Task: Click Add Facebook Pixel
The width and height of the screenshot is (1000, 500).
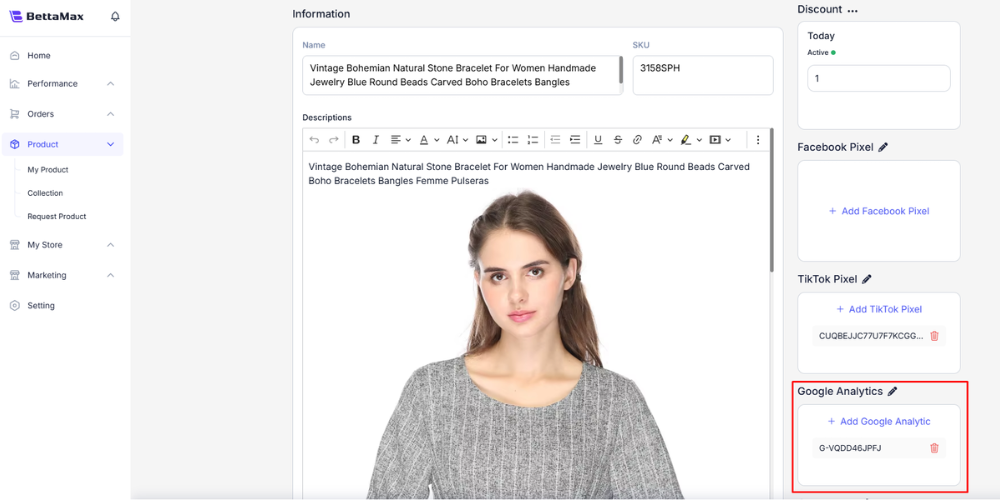Action: 879,211
